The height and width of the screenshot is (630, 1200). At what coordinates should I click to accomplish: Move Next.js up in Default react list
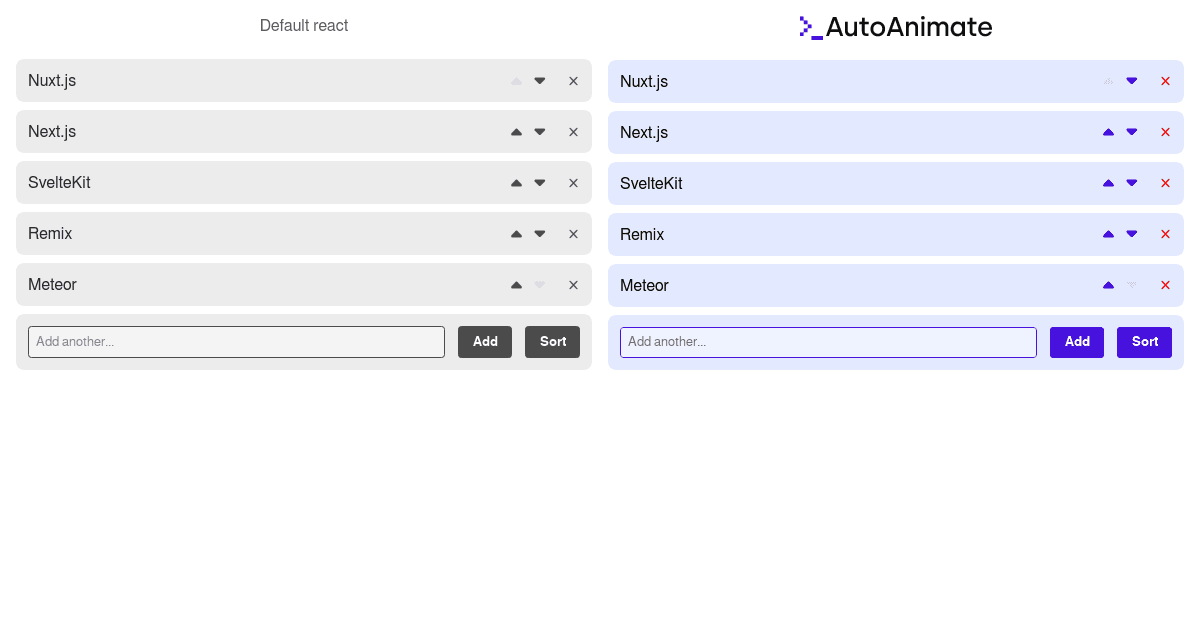point(516,132)
